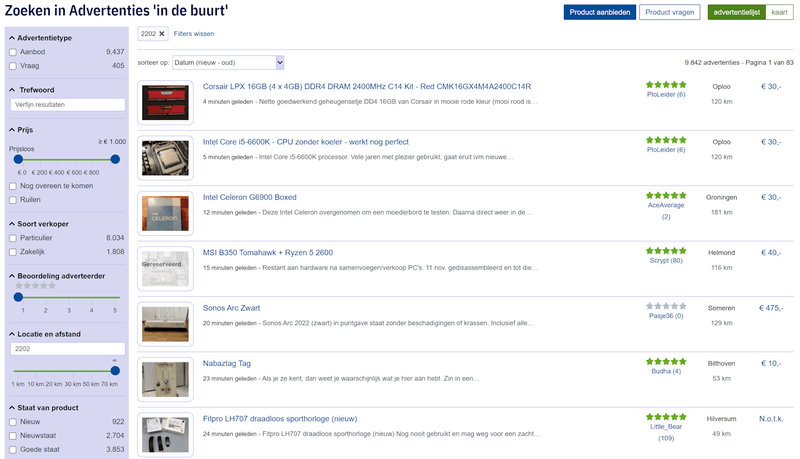This screenshot has width=800, height=459.
Task: Open the Nabaztag Tag thumbnail image
Action: coord(165,379)
